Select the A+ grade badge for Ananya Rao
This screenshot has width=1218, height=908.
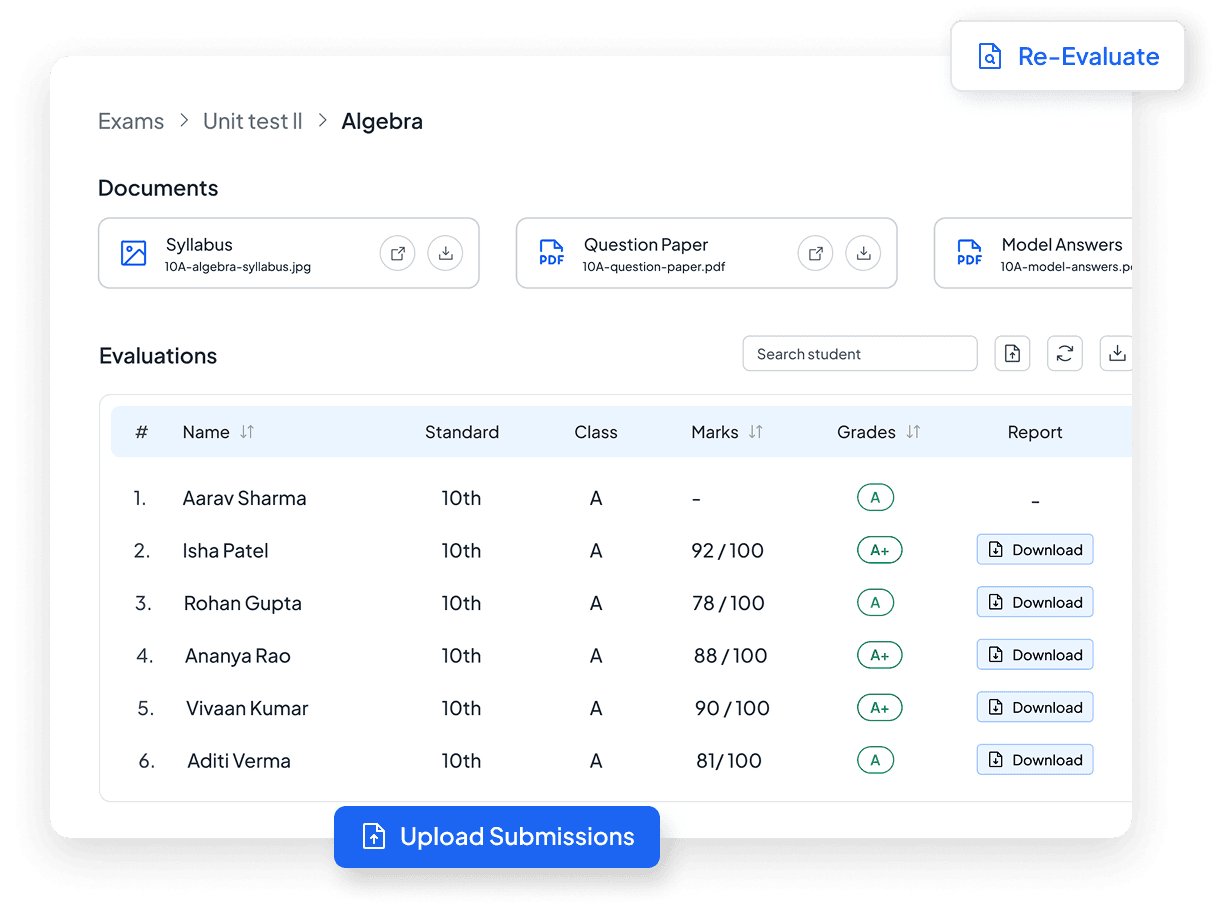tap(879, 655)
